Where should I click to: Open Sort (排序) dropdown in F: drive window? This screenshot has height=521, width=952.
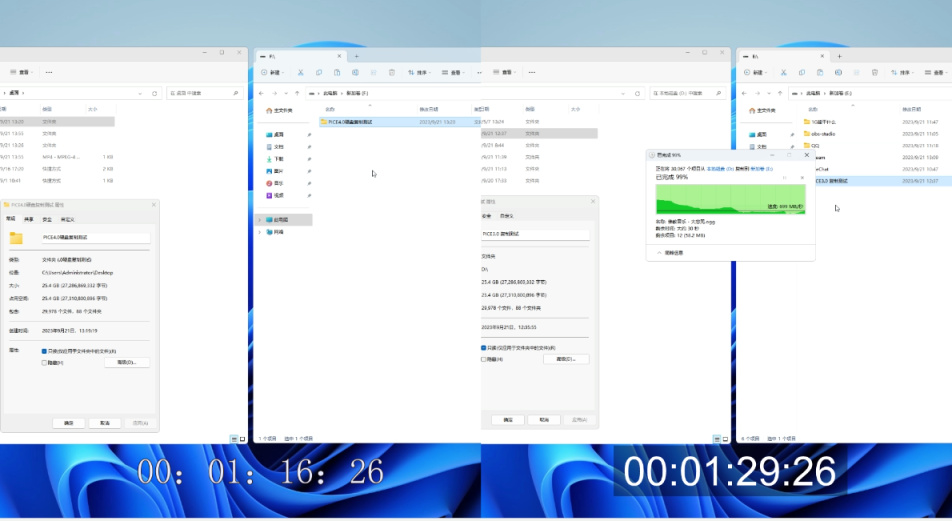(x=419, y=72)
